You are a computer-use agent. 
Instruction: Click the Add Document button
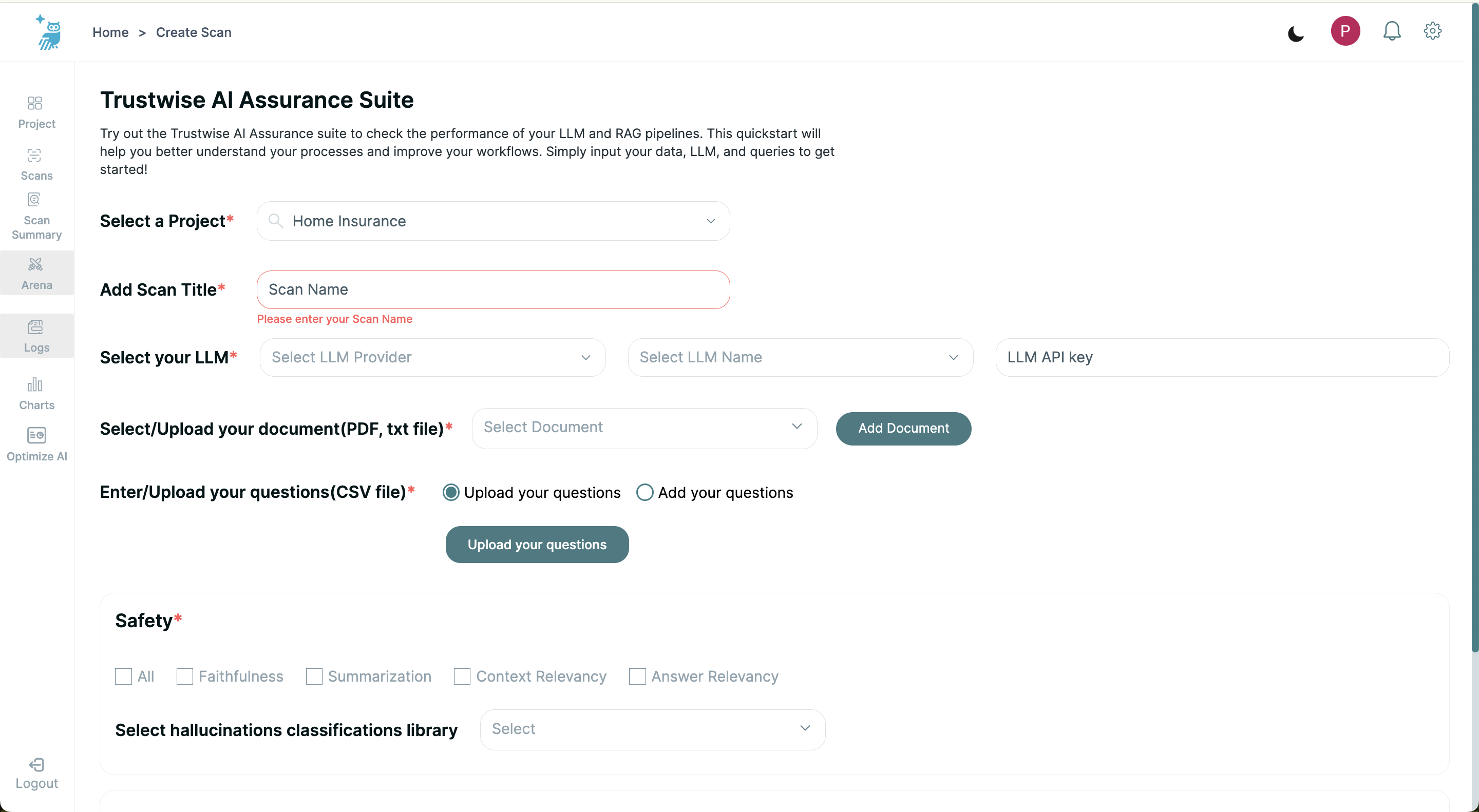[x=903, y=428]
